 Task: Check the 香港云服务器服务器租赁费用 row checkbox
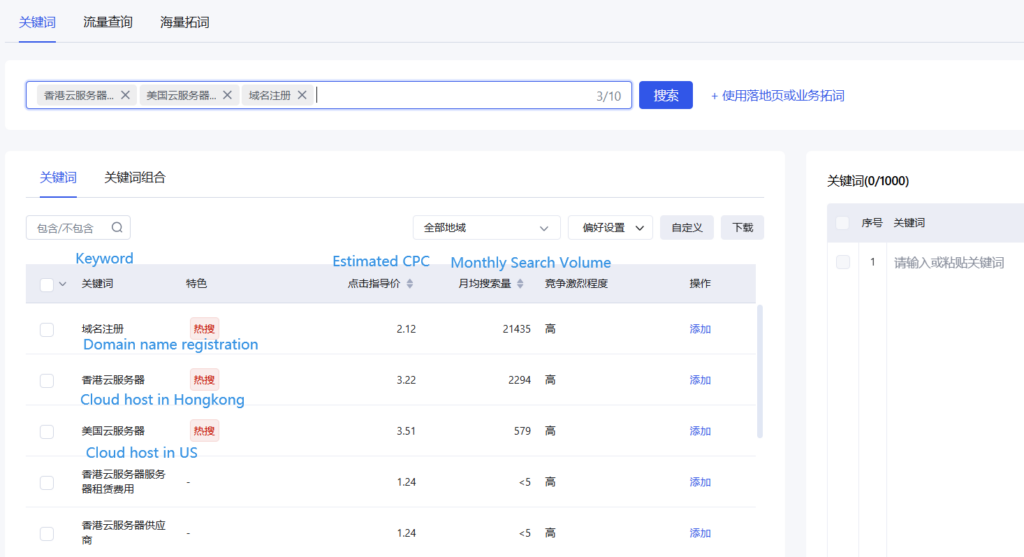tap(46, 483)
